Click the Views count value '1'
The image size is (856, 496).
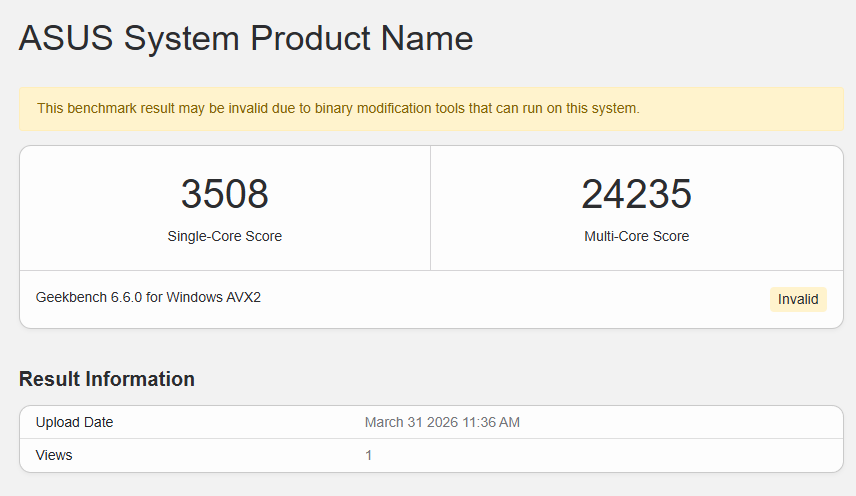tap(368, 455)
